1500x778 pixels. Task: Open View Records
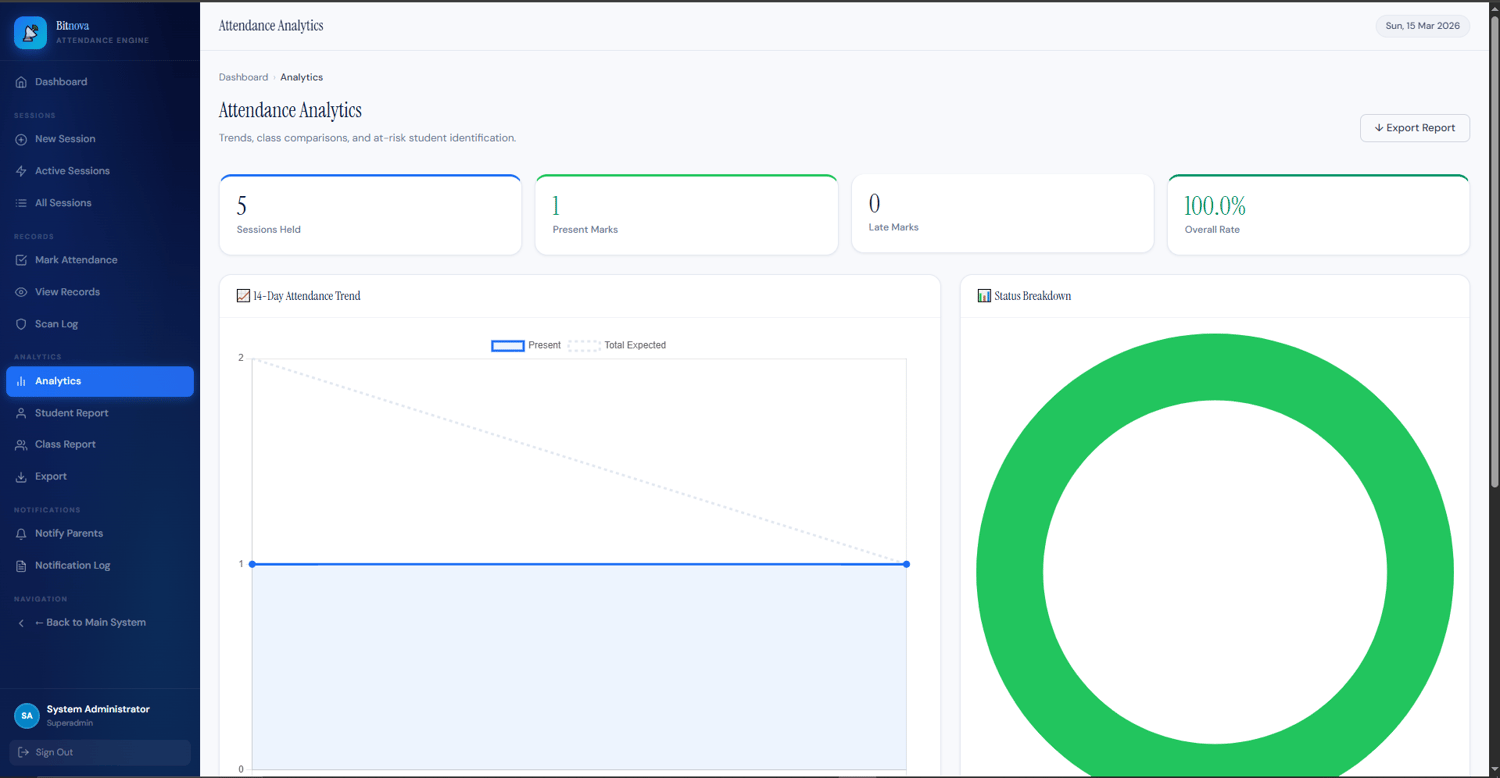[x=100, y=292]
